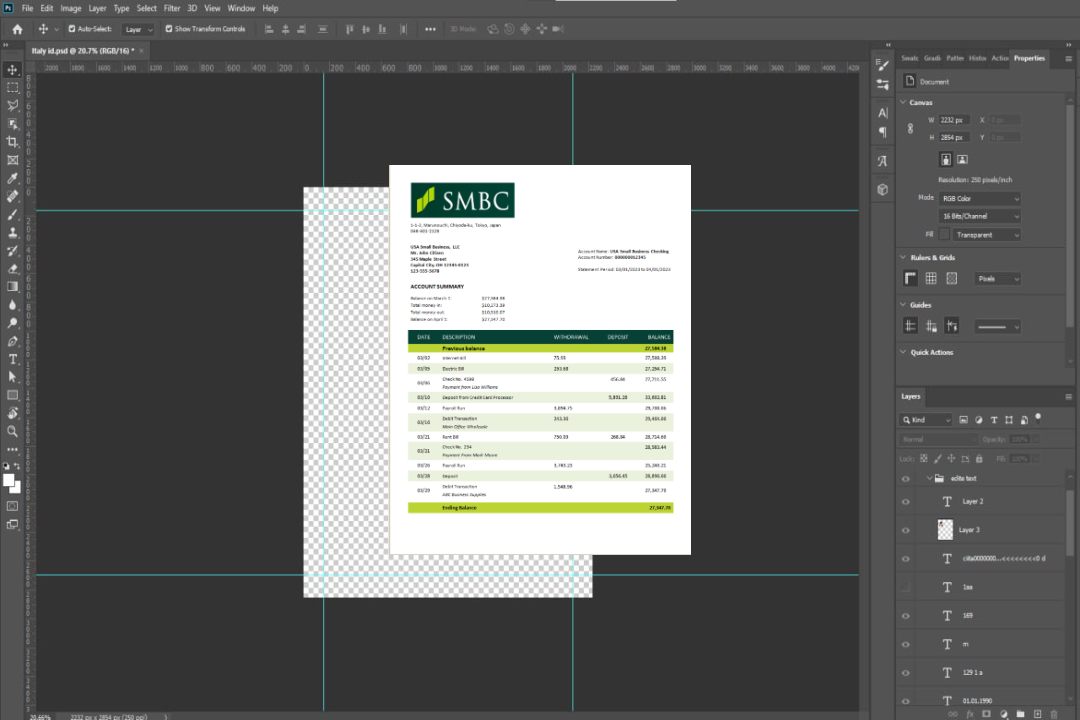Click the Home icon in options bar
This screenshot has height=720, width=1080.
17,29
